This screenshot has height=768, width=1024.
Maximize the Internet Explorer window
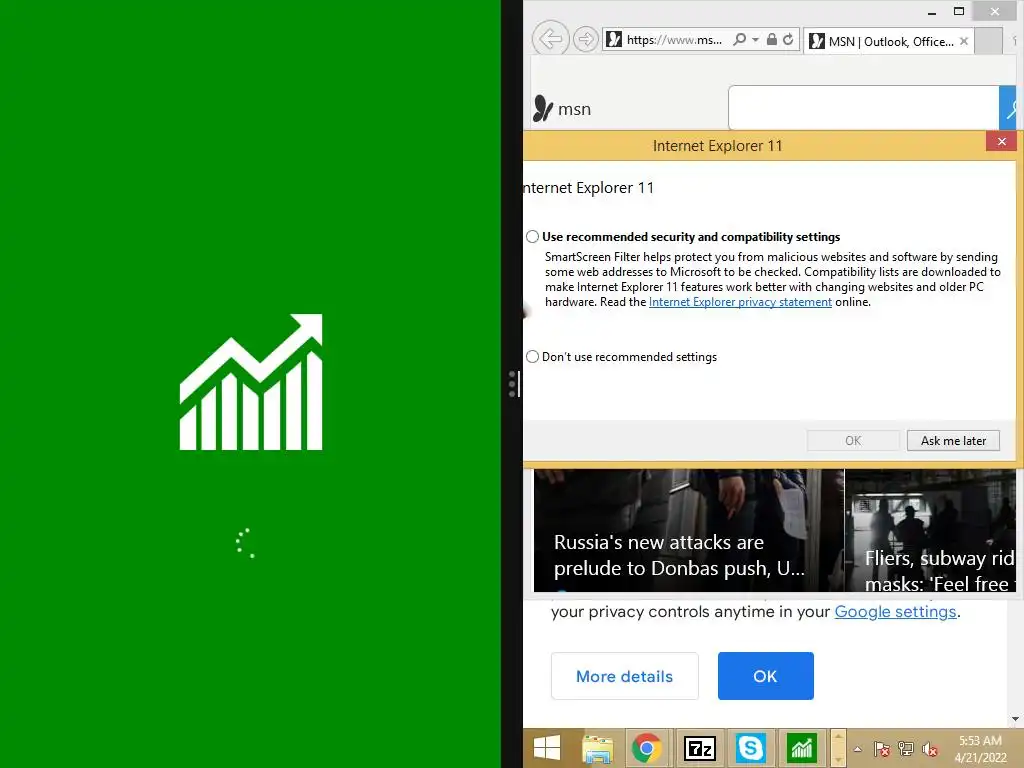pyautogui.click(x=959, y=11)
